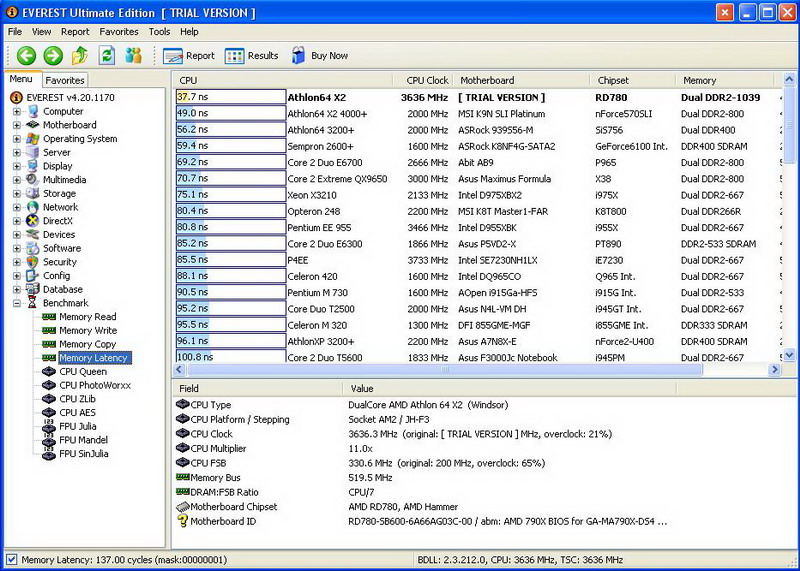Open the Report menu
Screen dimensions: 800x571
pos(75,32)
